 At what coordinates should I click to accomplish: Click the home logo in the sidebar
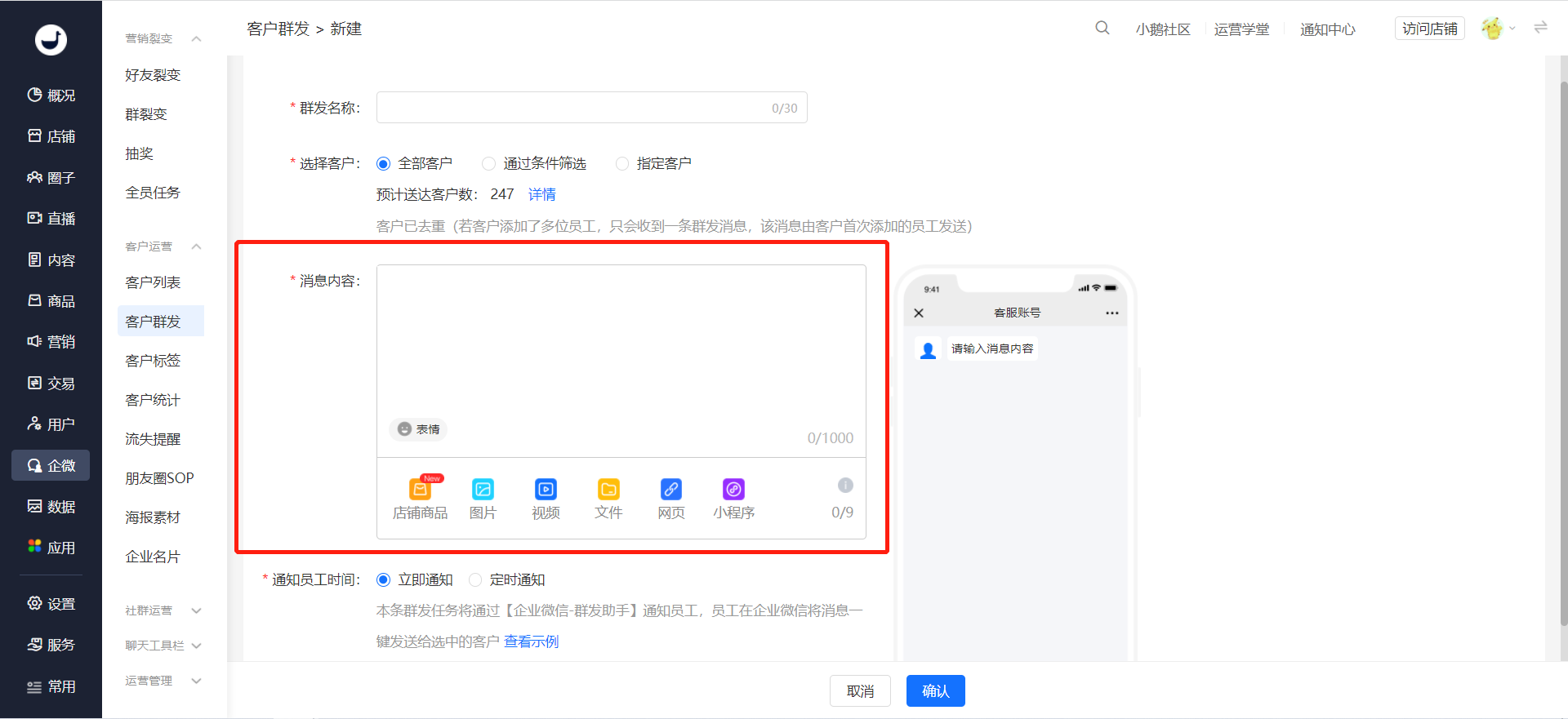click(51, 39)
